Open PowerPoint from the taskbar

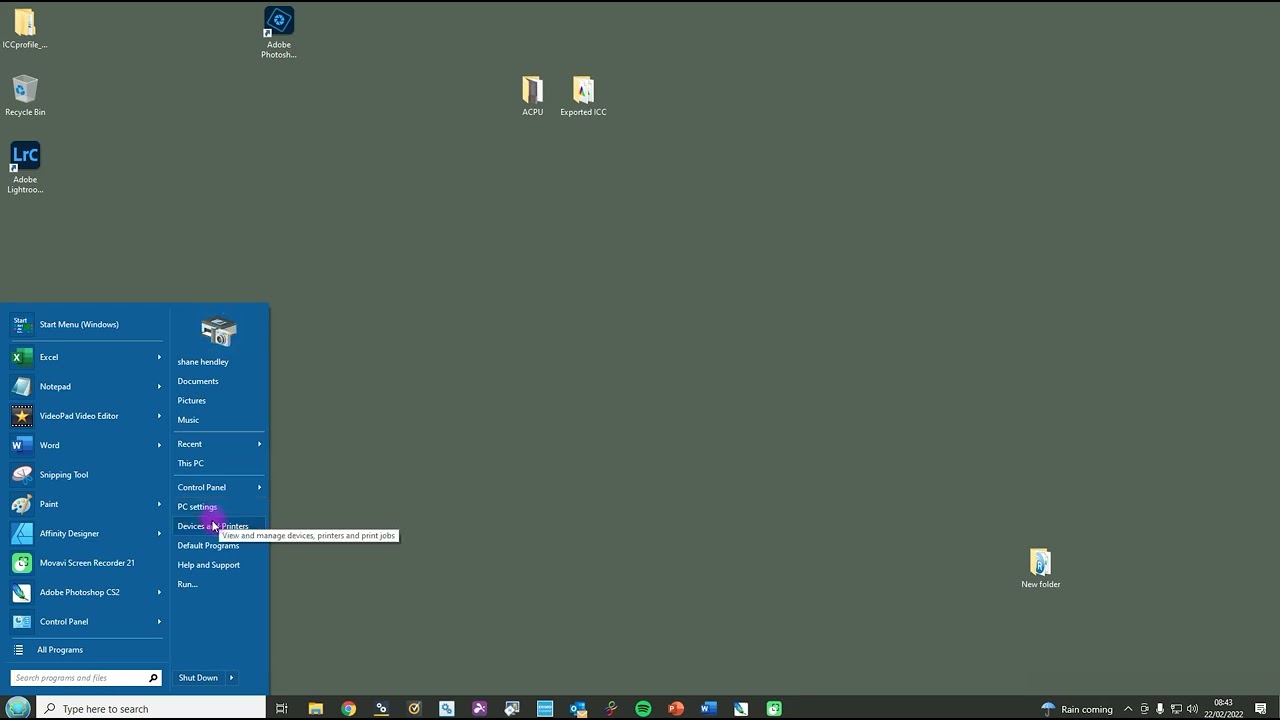pyautogui.click(x=676, y=709)
